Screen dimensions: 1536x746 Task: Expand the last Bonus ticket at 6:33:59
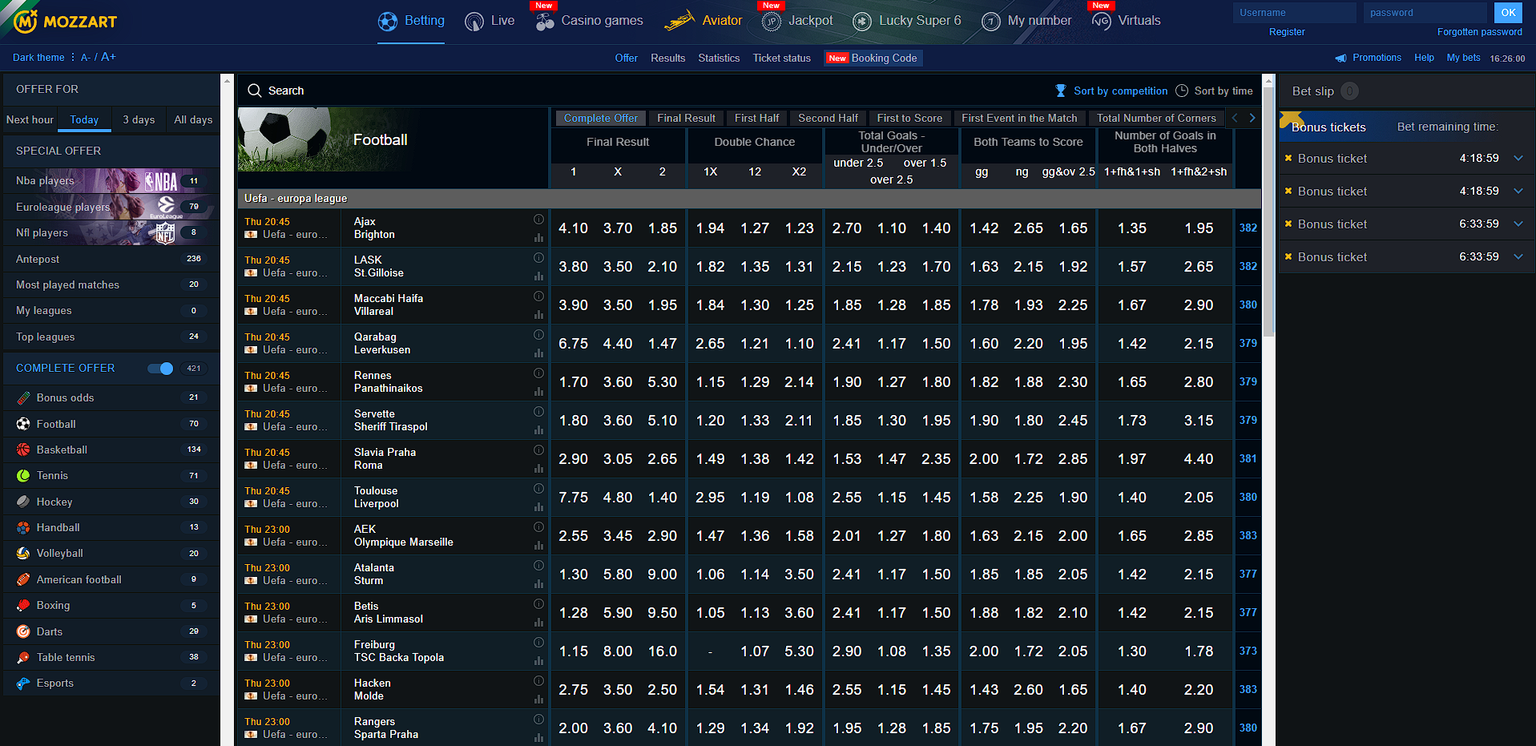[1518, 257]
